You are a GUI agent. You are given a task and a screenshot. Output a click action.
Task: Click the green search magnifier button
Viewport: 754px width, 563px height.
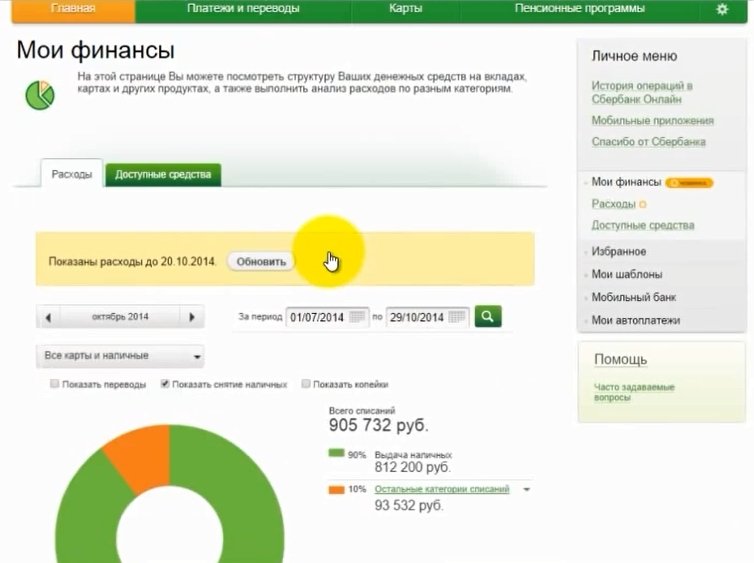(x=488, y=317)
